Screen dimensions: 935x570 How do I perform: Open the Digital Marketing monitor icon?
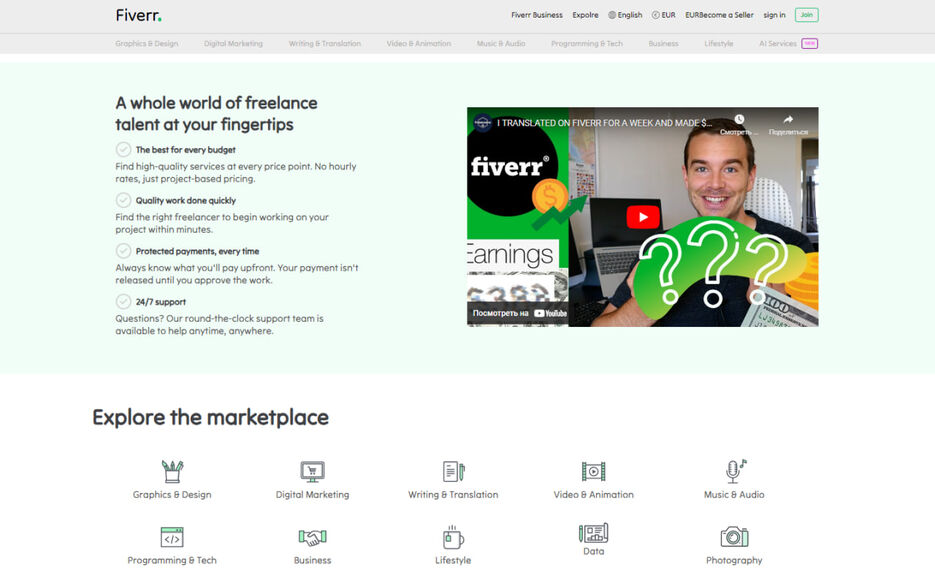click(x=312, y=471)
